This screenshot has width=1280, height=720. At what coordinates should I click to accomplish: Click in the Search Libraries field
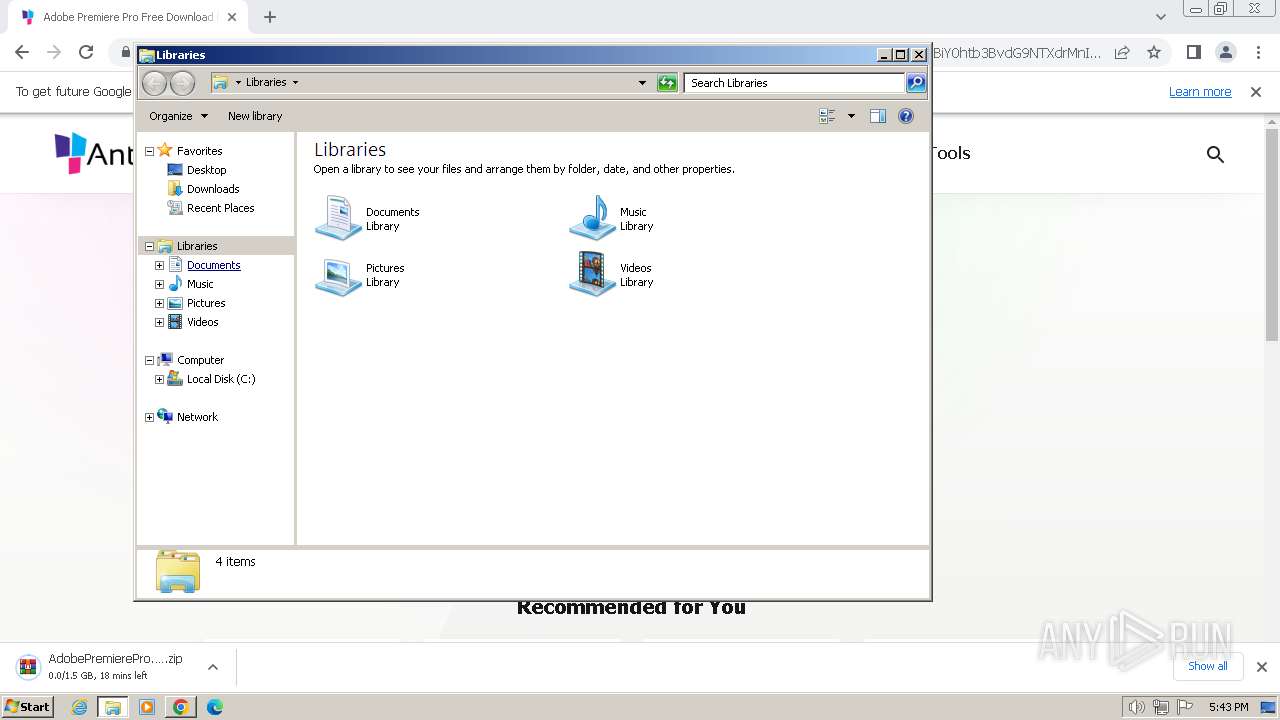coord(795,83)
